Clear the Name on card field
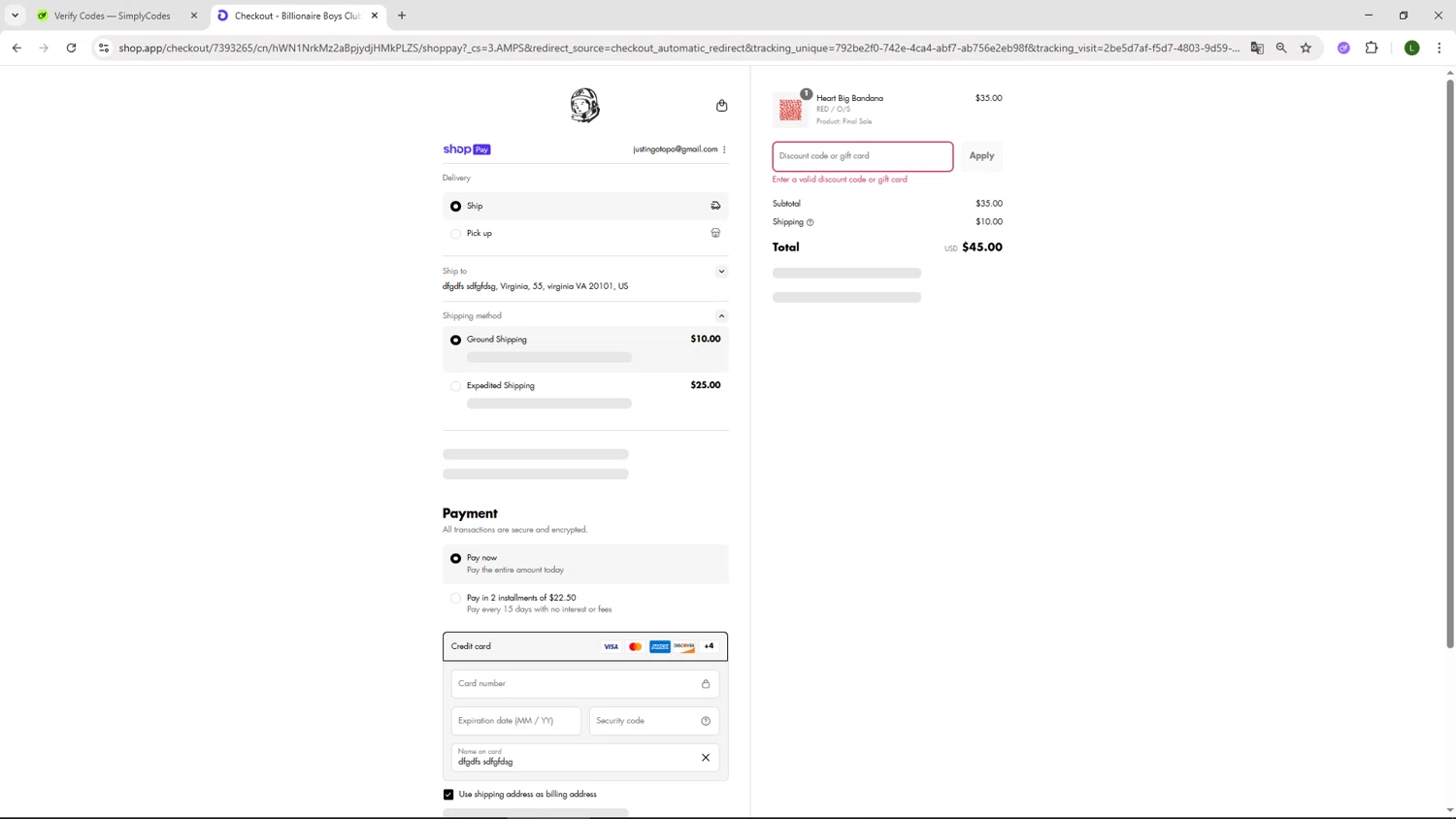Screen dimensions: 1456x819 pos(706,758)
